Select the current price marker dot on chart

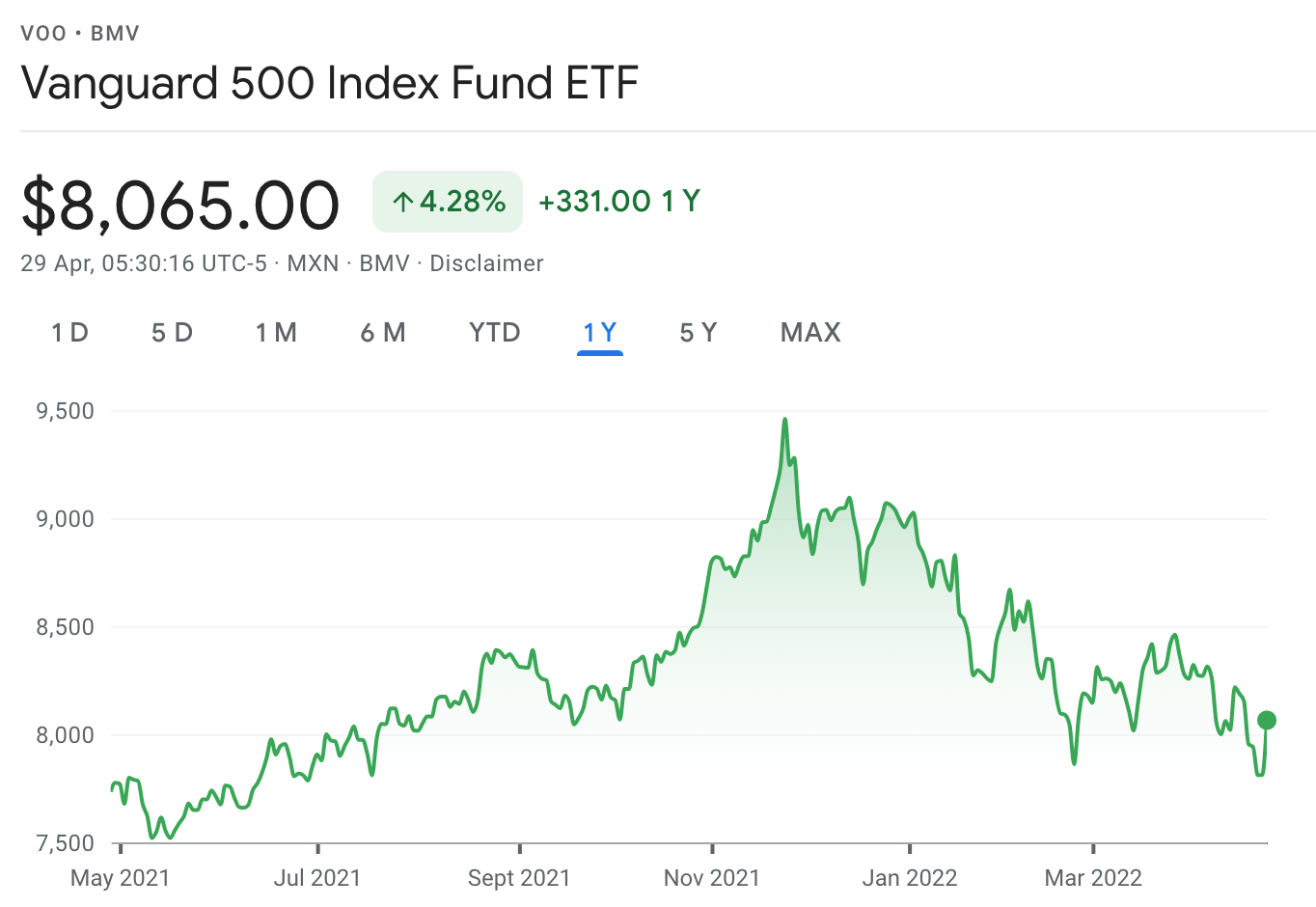[1267, 719]
